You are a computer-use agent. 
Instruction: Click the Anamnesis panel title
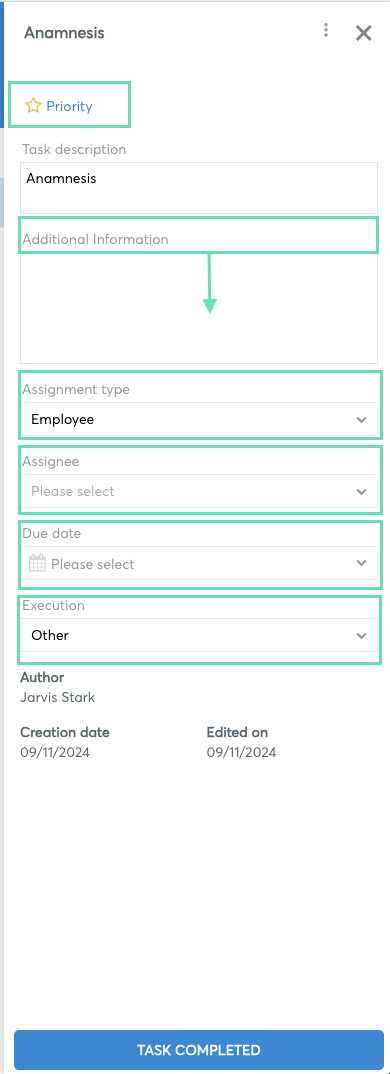coord(64,33)
